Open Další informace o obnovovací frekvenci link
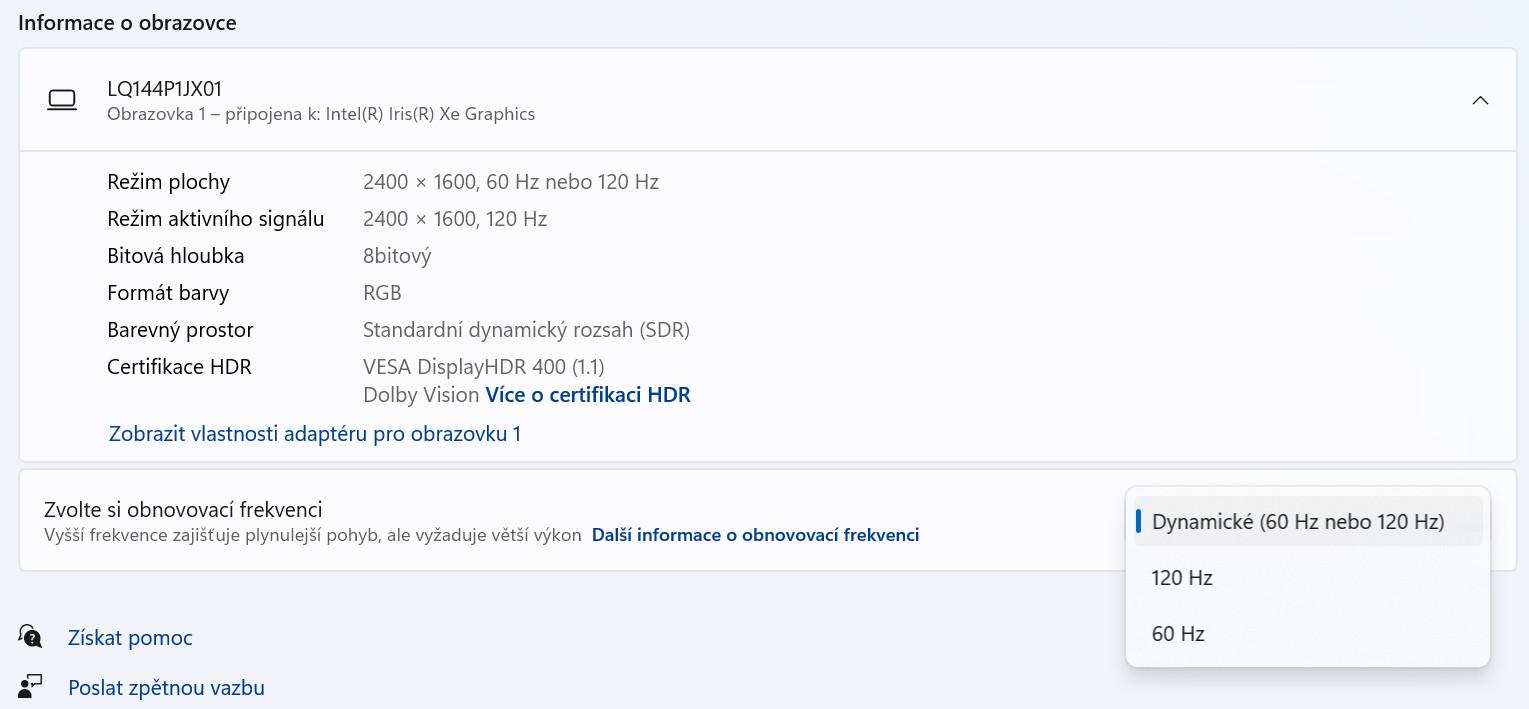This screenshot has height=709, width=1529. 756,535
